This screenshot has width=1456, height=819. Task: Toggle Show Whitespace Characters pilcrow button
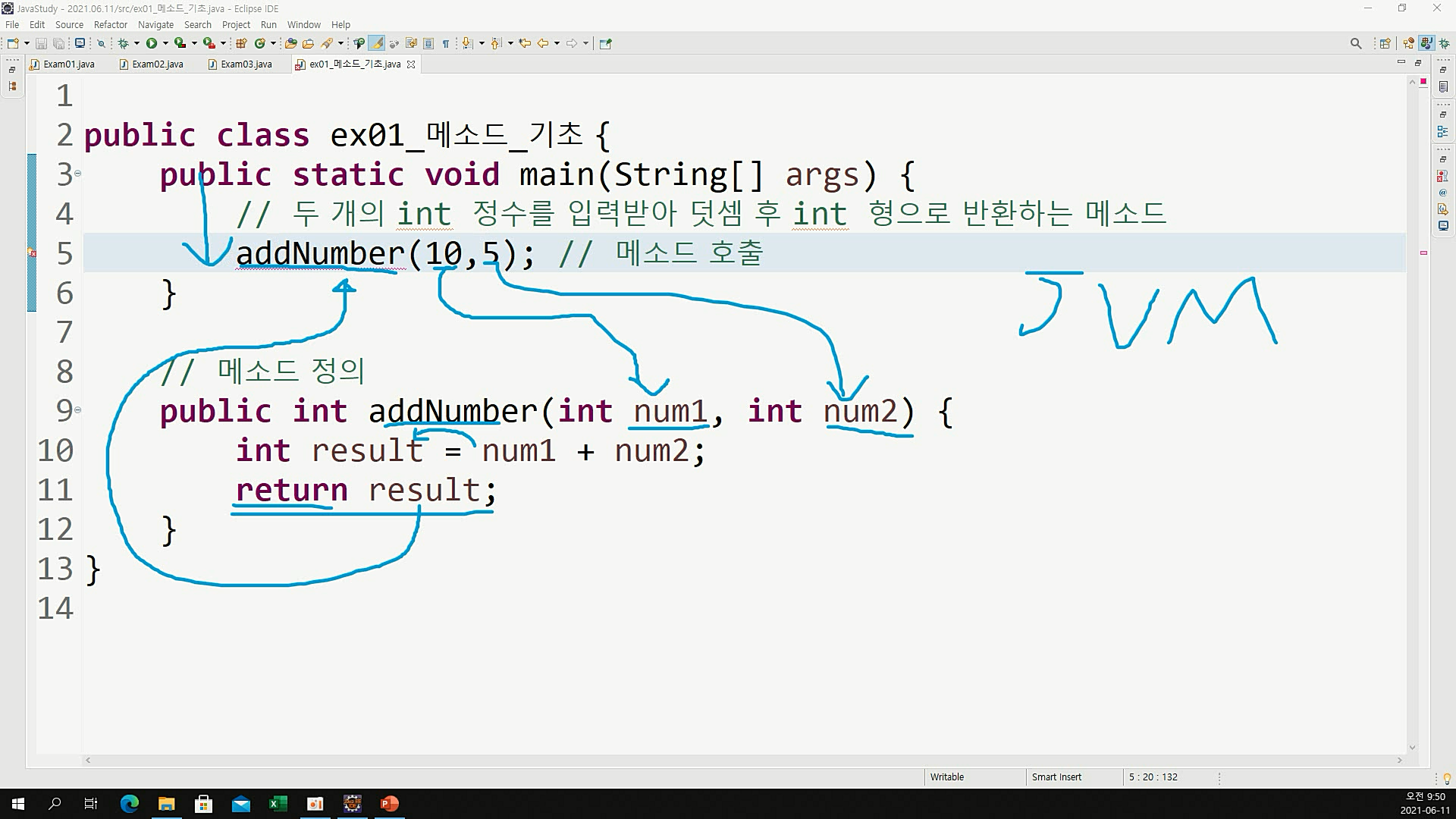click(446, 43)
